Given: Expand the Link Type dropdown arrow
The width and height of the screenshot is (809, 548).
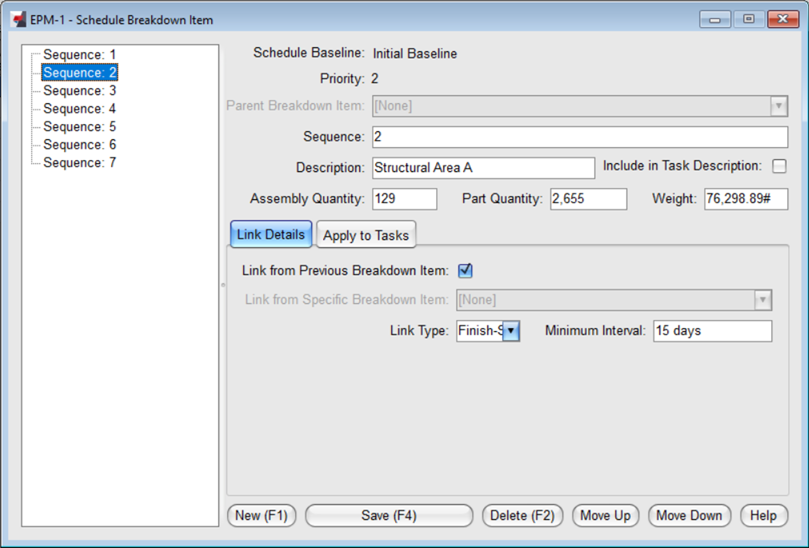Looking at the screenshot, I should (x=510, y=331).
